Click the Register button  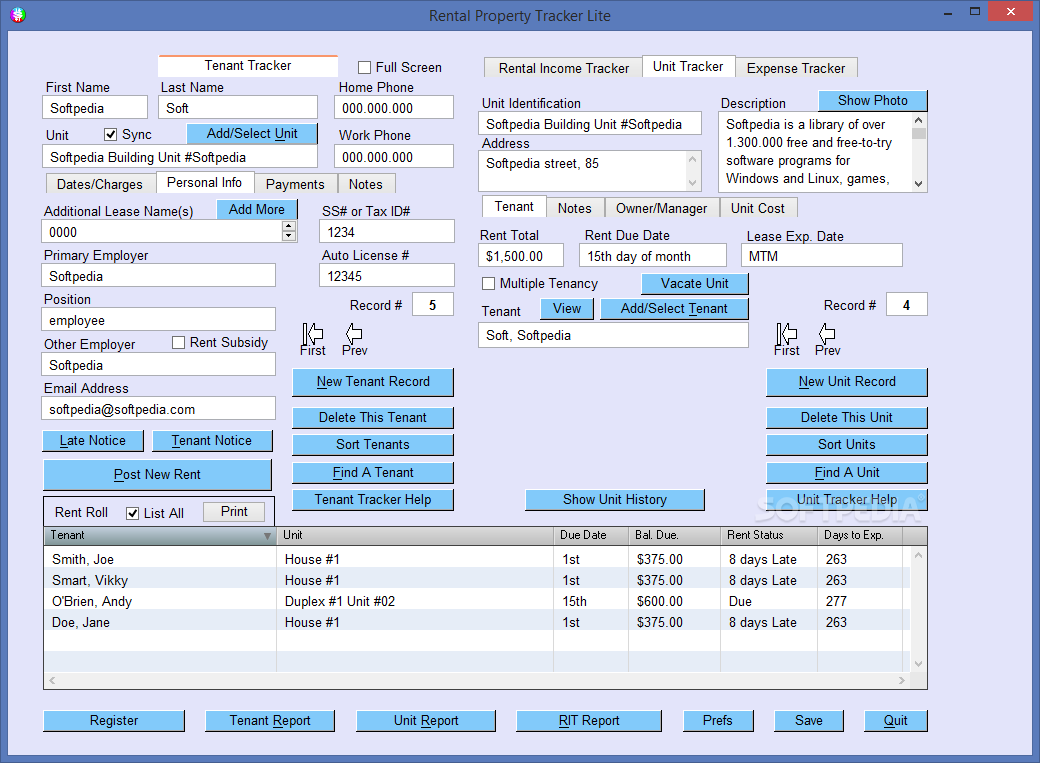coord(114,721)
